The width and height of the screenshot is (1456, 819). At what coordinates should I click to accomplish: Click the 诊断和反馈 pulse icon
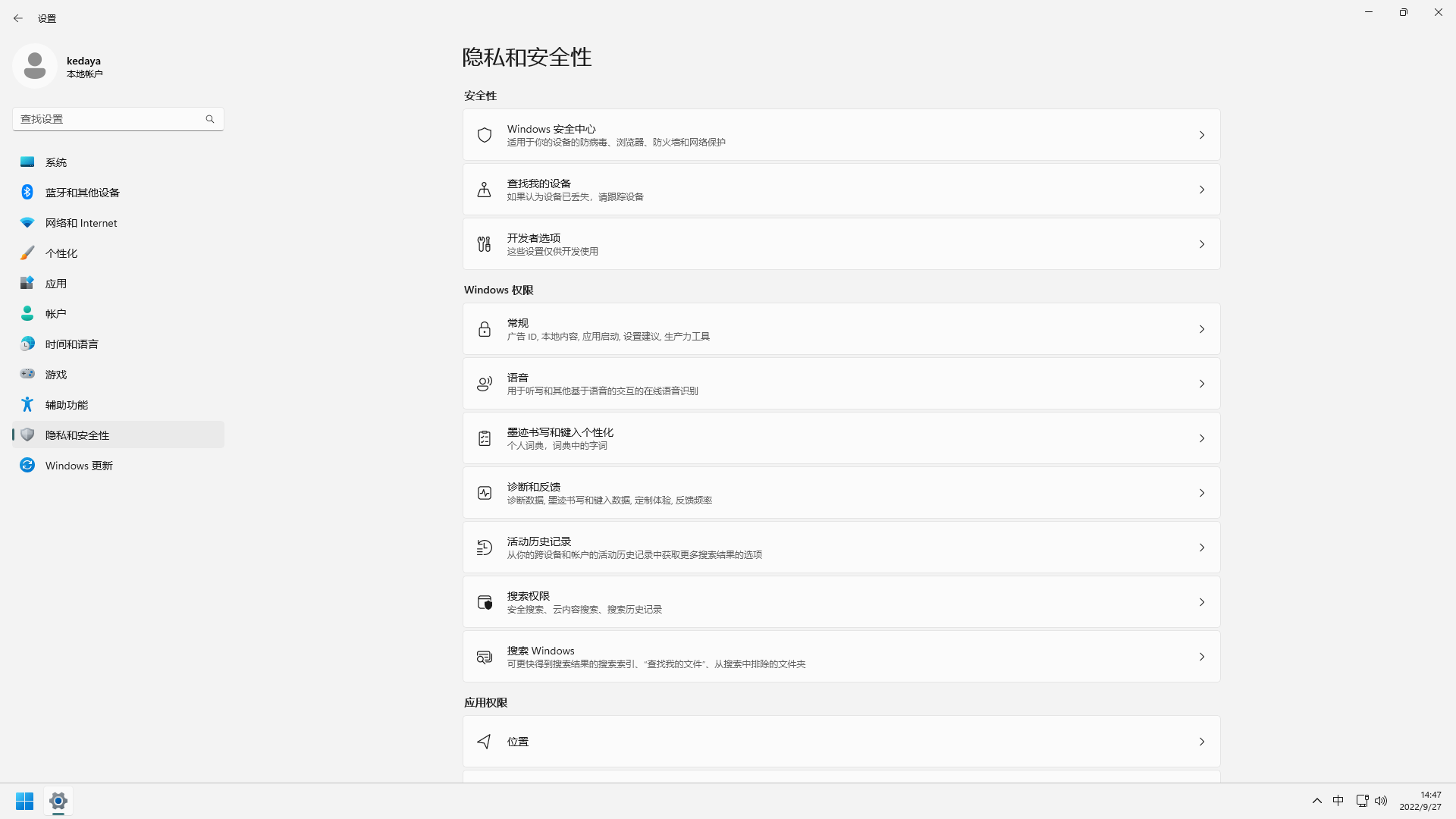pos(485,493)
